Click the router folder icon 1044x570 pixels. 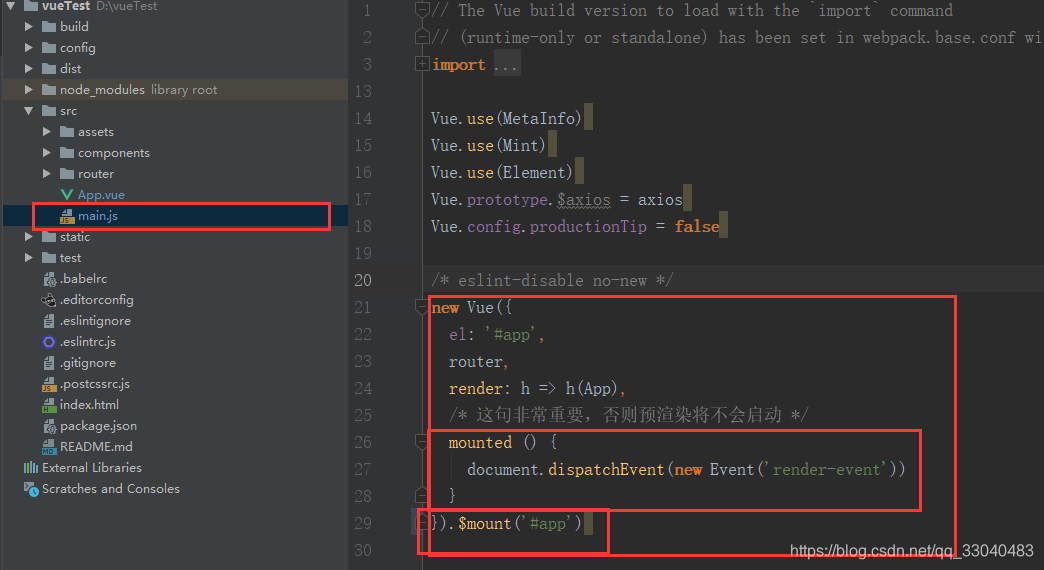67,174
